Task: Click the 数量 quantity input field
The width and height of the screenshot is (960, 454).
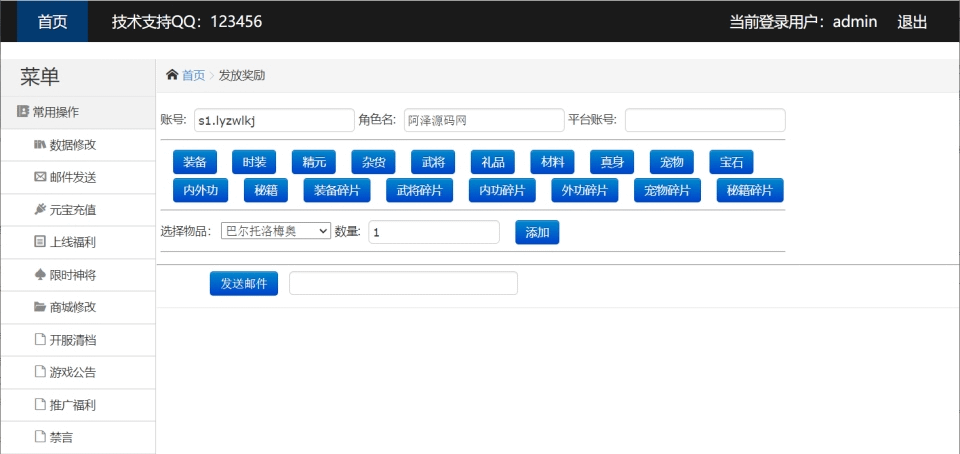Action: tap(434, 232)
